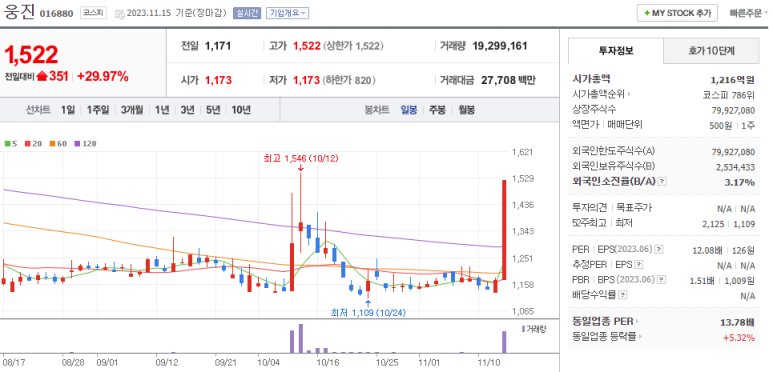Viewport: 773px width, 372px height.
Task: Show the 3개월 line chart
Action: pos(132,110)
